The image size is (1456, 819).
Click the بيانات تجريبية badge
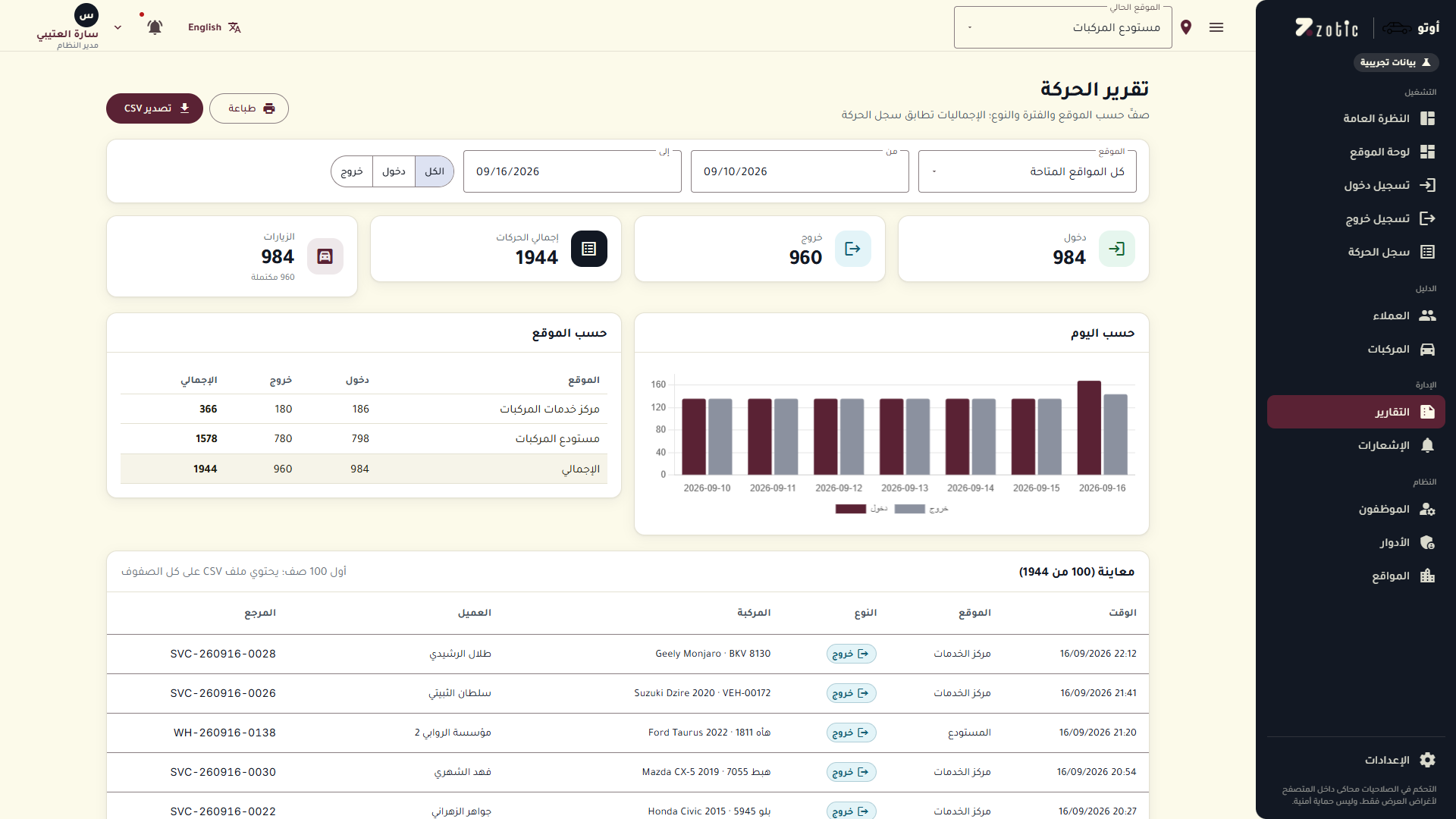click(1395, 62)
